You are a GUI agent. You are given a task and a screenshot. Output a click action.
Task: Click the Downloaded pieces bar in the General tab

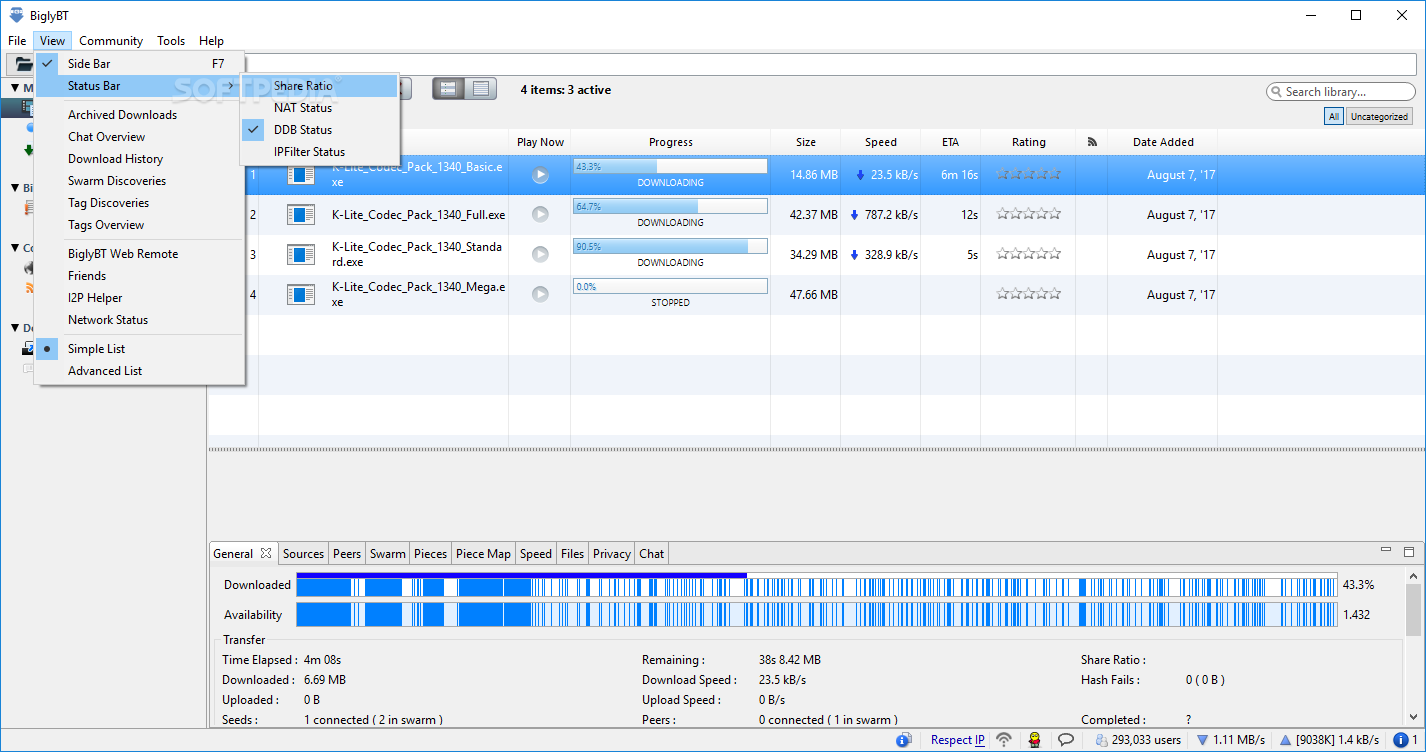point(816,585)
